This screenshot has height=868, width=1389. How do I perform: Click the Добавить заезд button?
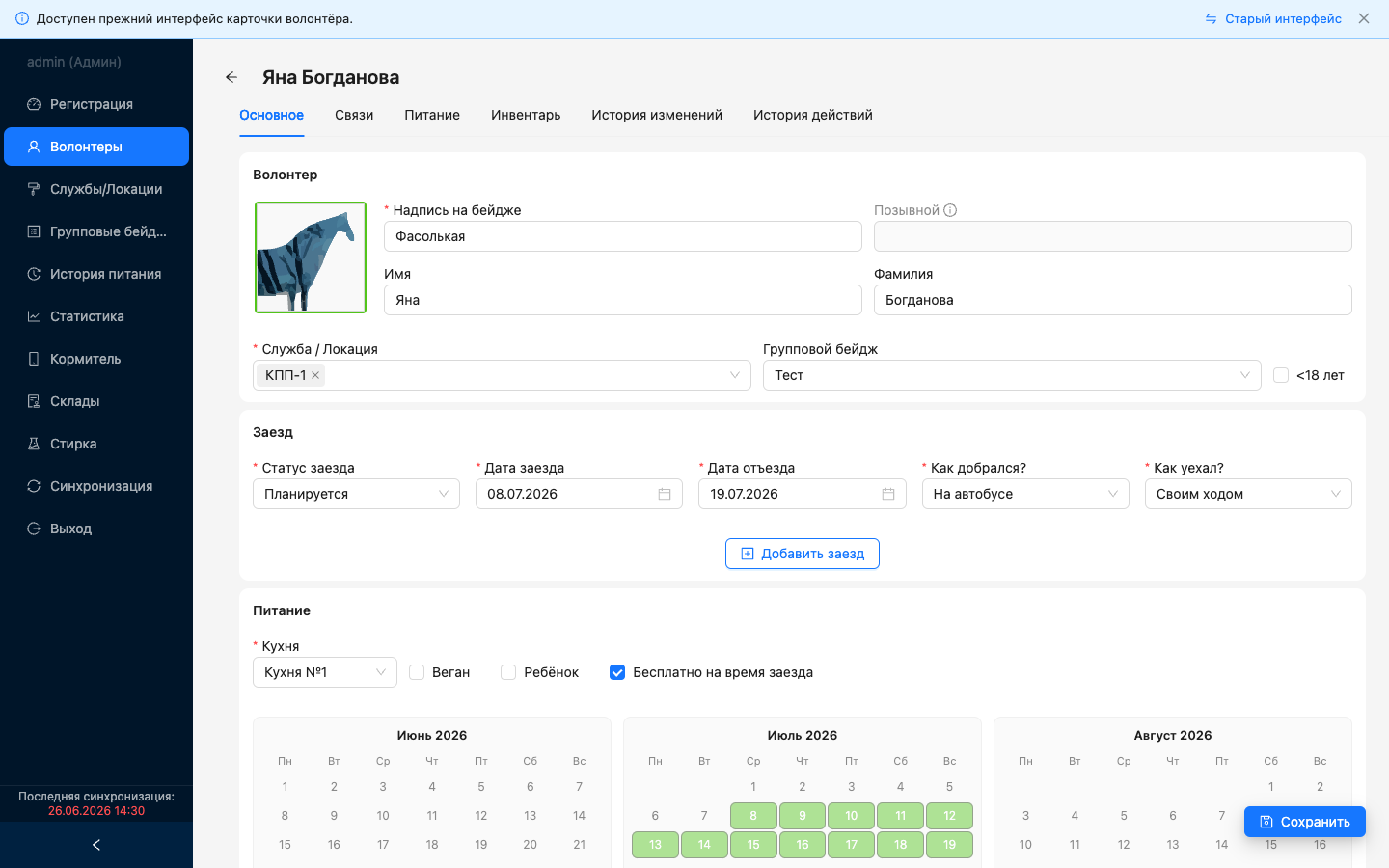803,554
